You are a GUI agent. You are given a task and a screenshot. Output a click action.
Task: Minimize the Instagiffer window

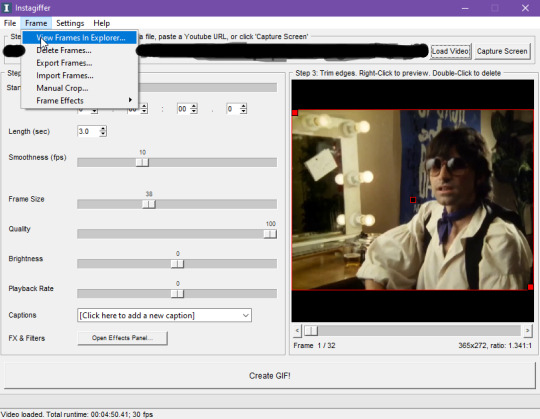pyautogui.click(x=465, y=8)
